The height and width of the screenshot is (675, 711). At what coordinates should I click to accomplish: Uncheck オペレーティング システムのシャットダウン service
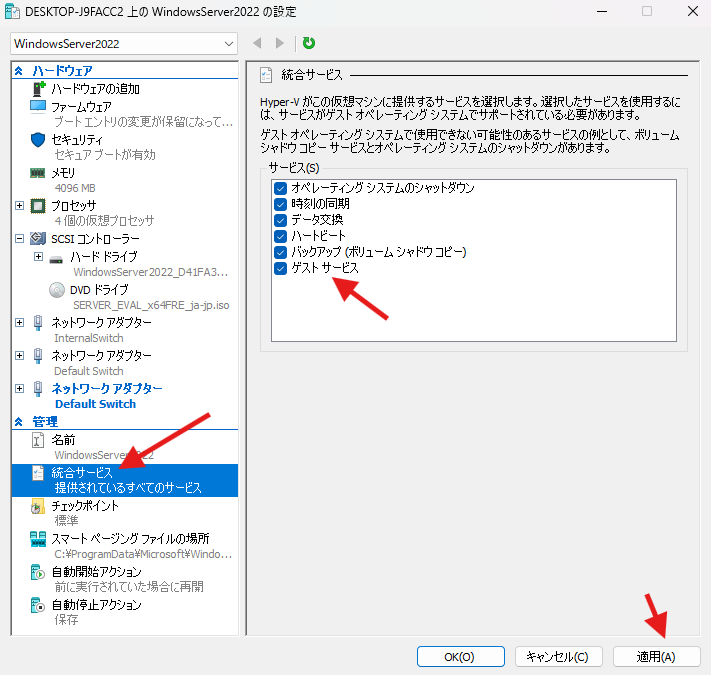pyautogui.click(x=281, y=188)
